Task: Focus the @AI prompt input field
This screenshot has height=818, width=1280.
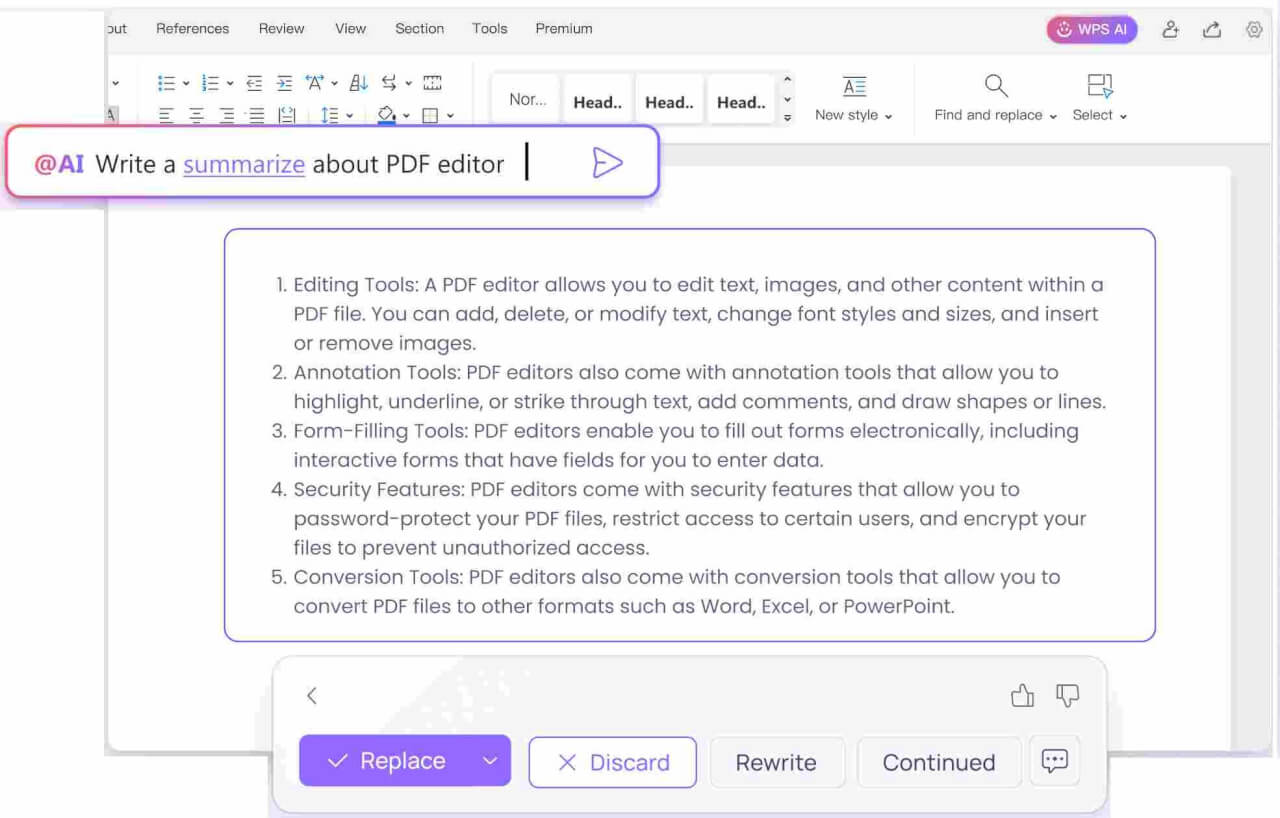Action: click(332, 162)
